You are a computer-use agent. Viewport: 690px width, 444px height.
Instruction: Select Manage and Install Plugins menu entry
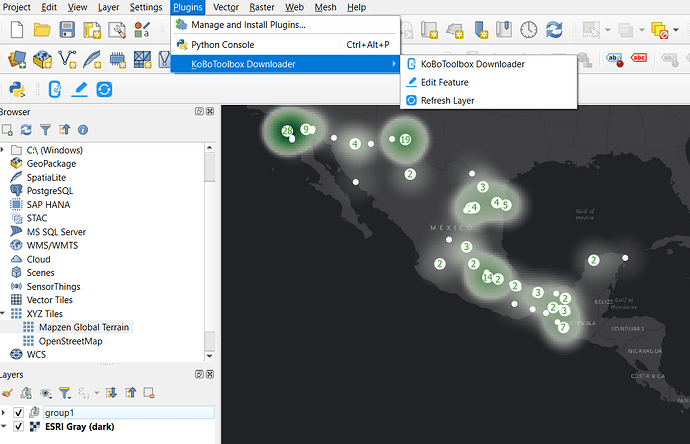tap(285, 25)
